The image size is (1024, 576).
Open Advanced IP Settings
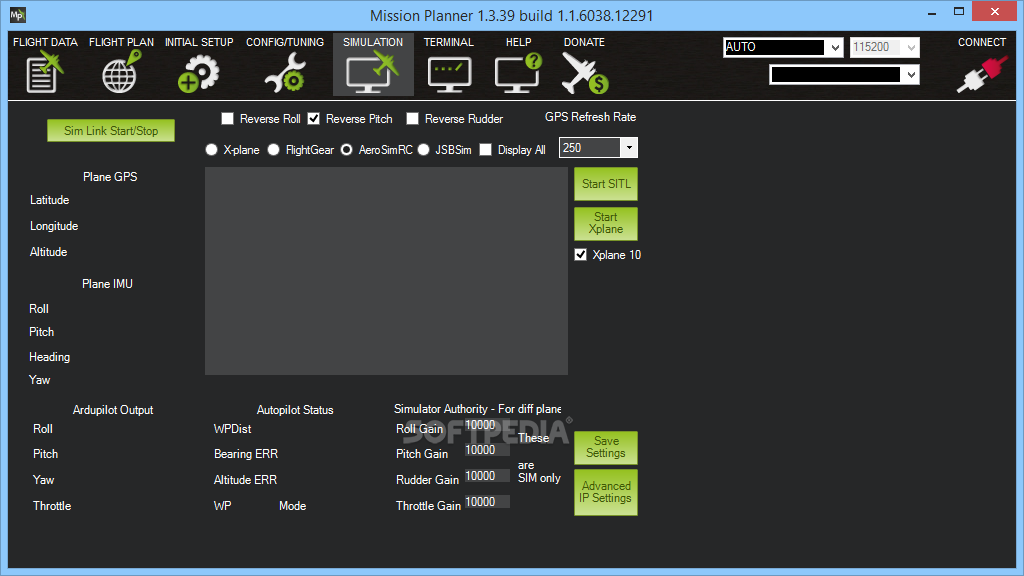[x=606, y=492]
